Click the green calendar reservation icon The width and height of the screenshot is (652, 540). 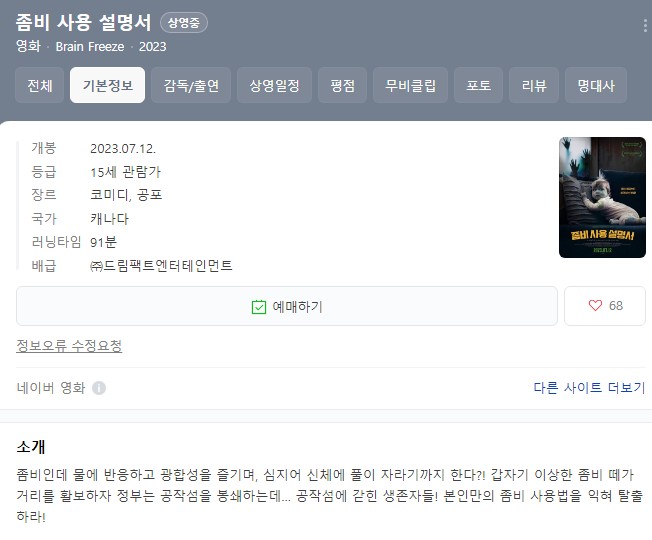259,307
